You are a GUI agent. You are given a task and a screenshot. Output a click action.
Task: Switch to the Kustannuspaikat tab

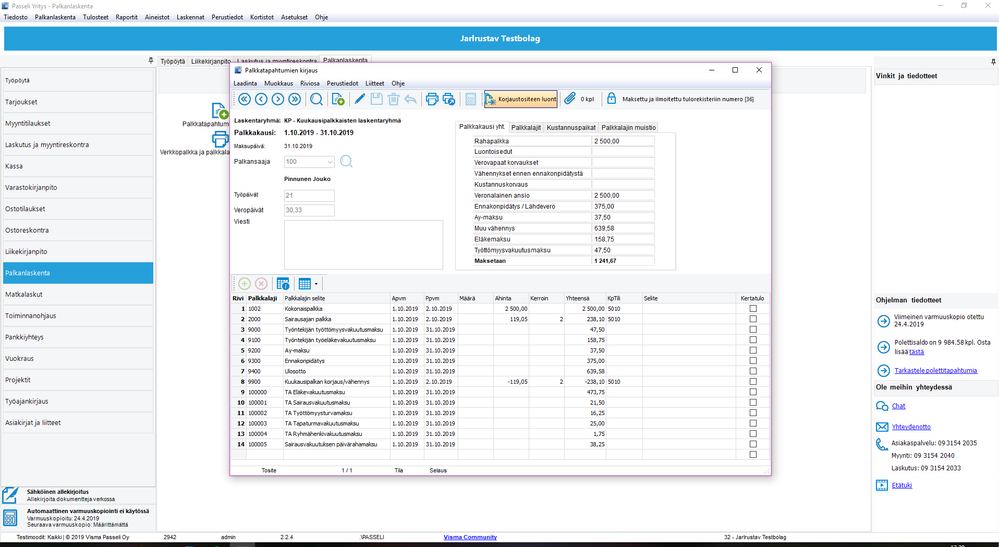[x=571, y=127]
